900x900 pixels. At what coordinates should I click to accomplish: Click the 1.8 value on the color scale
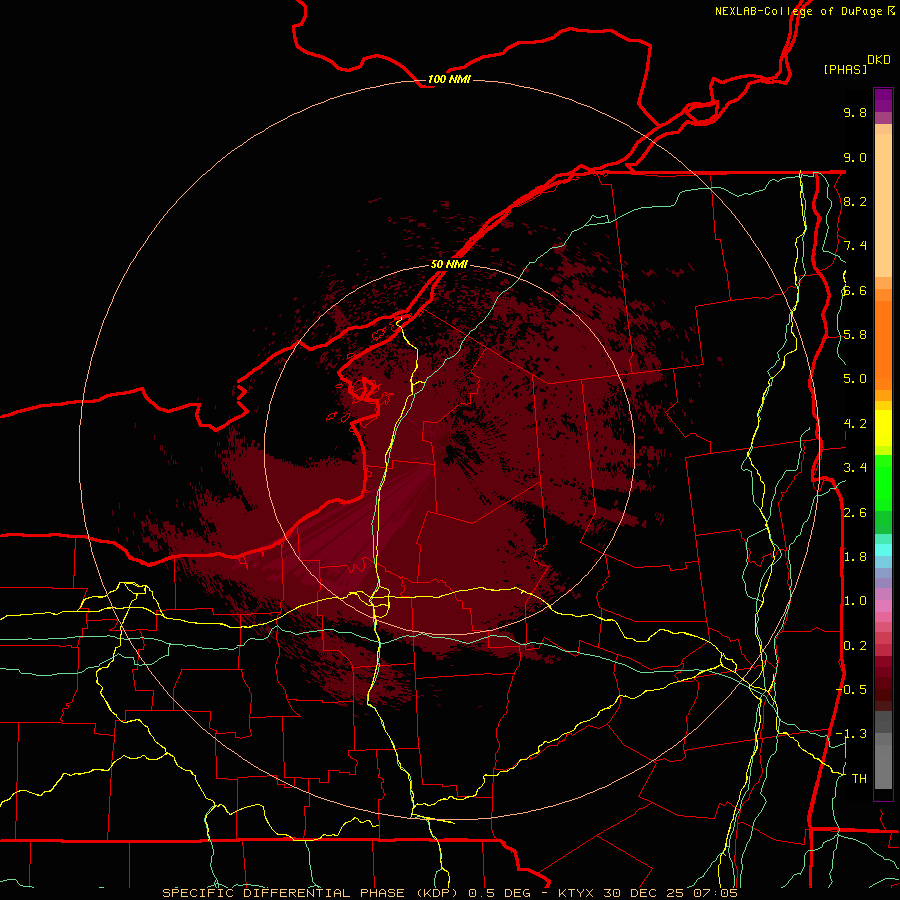tap(855, 557)
